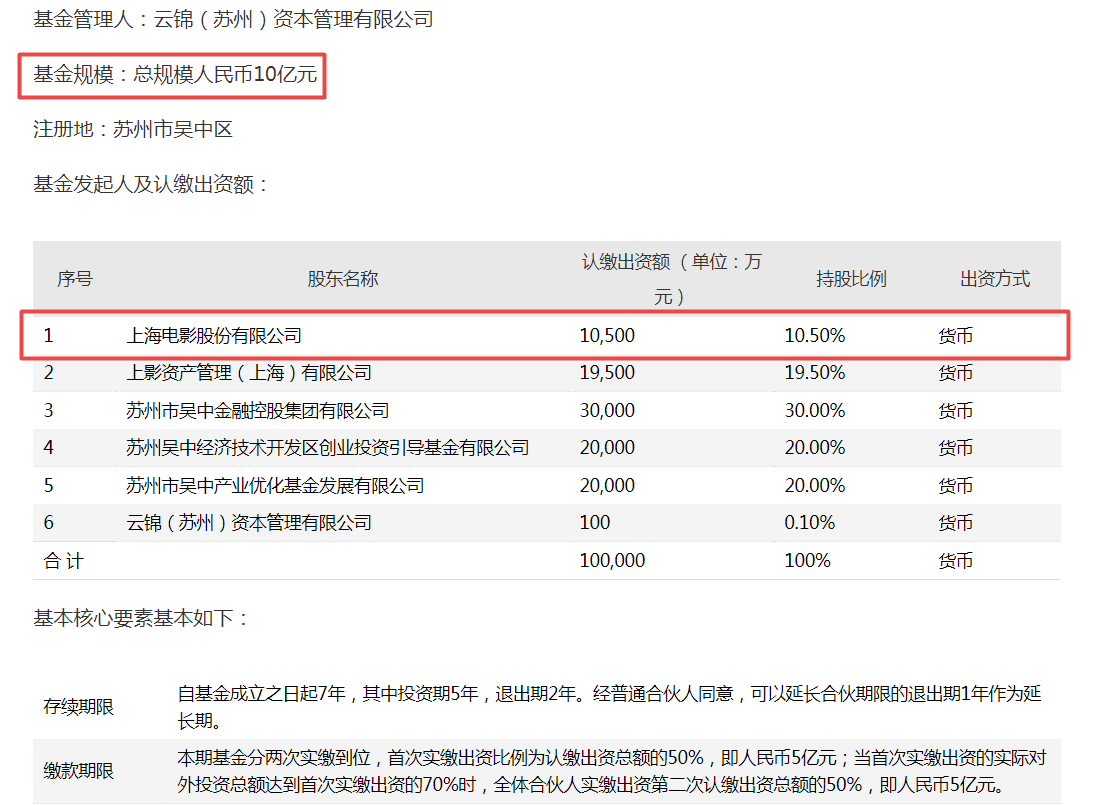
Task: Click the description starting 本期基金分两次实缴到位
Action: [x=612, y=771]
